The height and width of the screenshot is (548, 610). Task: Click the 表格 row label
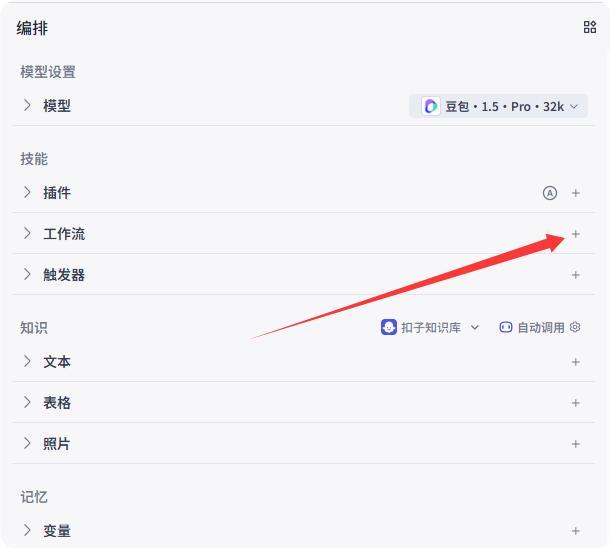57,403
